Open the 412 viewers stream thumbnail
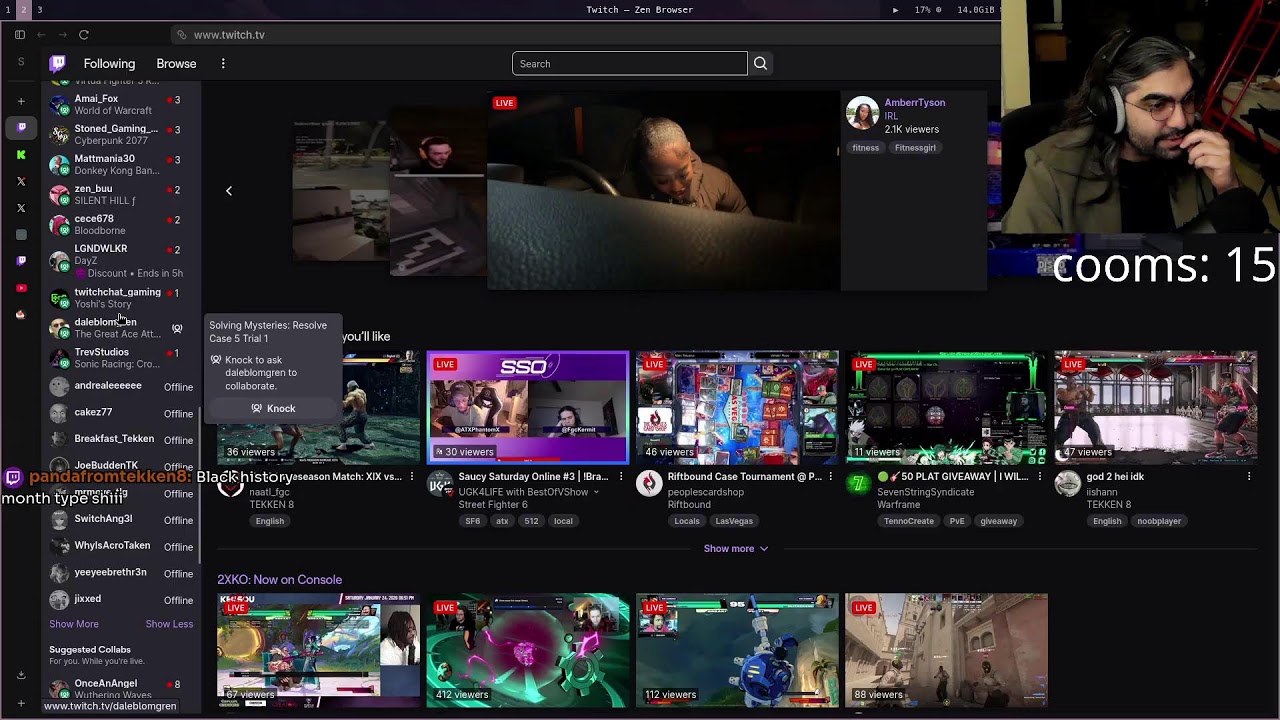1280x720 pixels. 528,650
